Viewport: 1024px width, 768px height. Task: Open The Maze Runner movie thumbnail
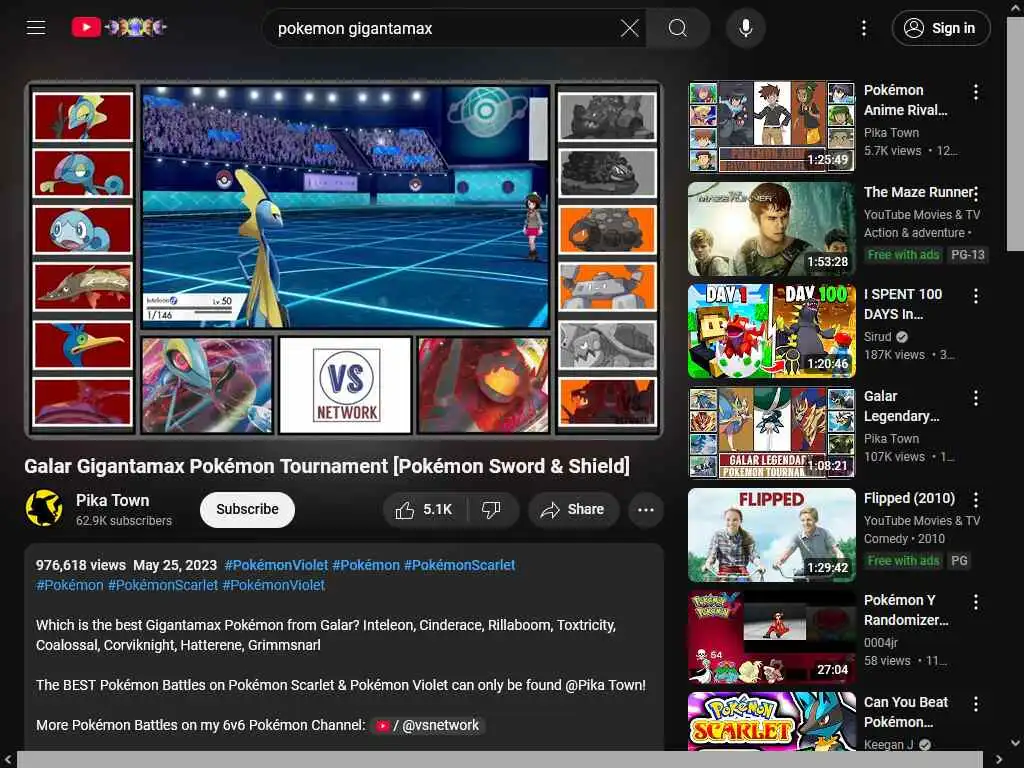(772, 229)
